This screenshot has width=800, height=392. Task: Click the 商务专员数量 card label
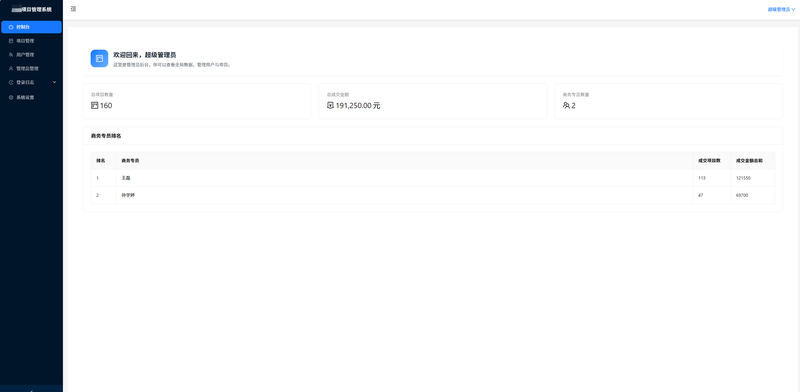point(576,95)
